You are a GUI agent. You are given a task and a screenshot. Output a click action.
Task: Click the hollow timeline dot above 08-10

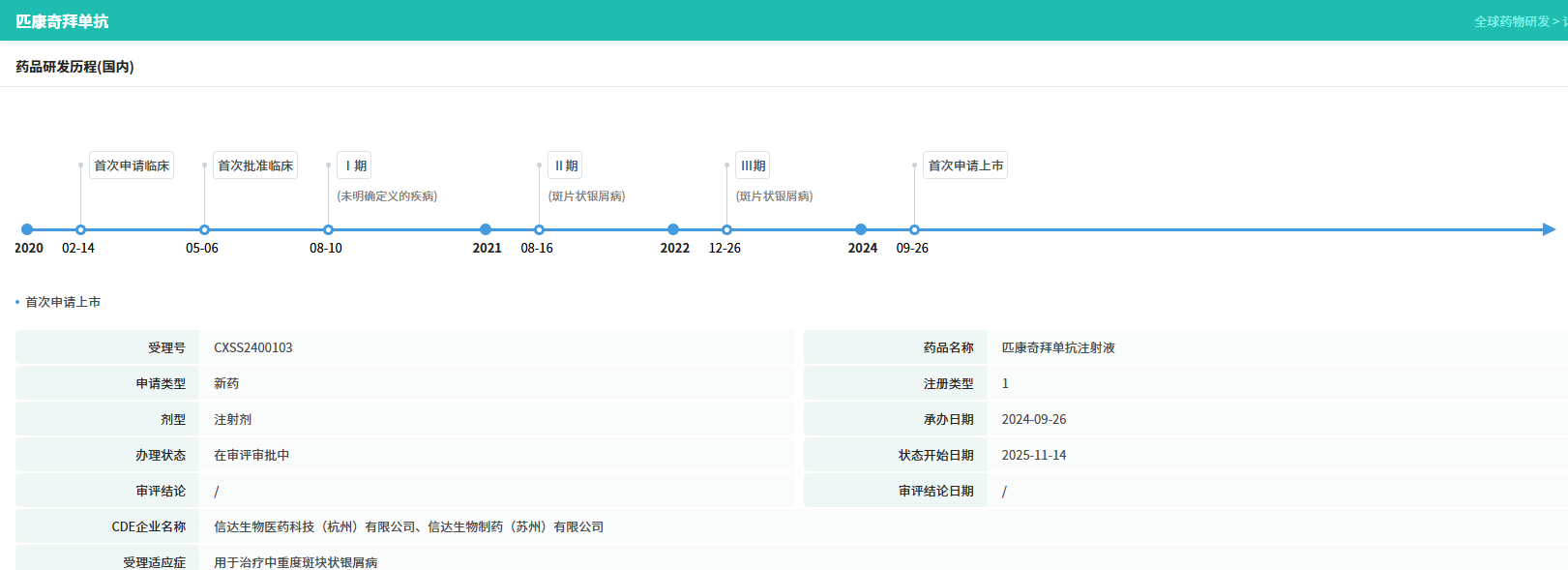click(328, 229)
